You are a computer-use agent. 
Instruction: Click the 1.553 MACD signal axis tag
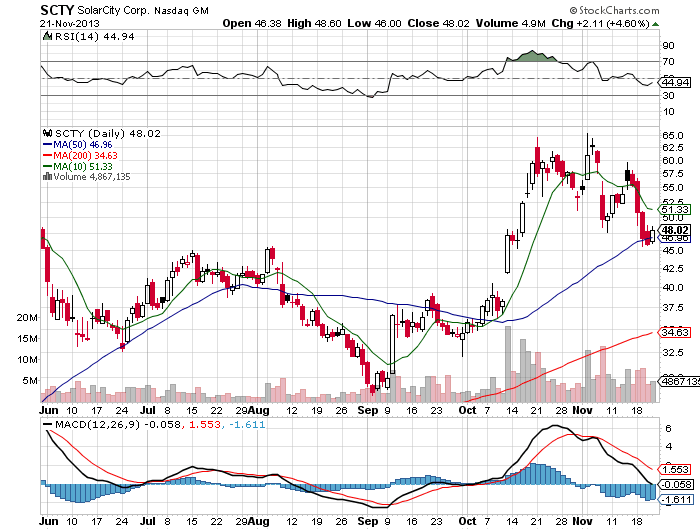(x=675, y=469)
